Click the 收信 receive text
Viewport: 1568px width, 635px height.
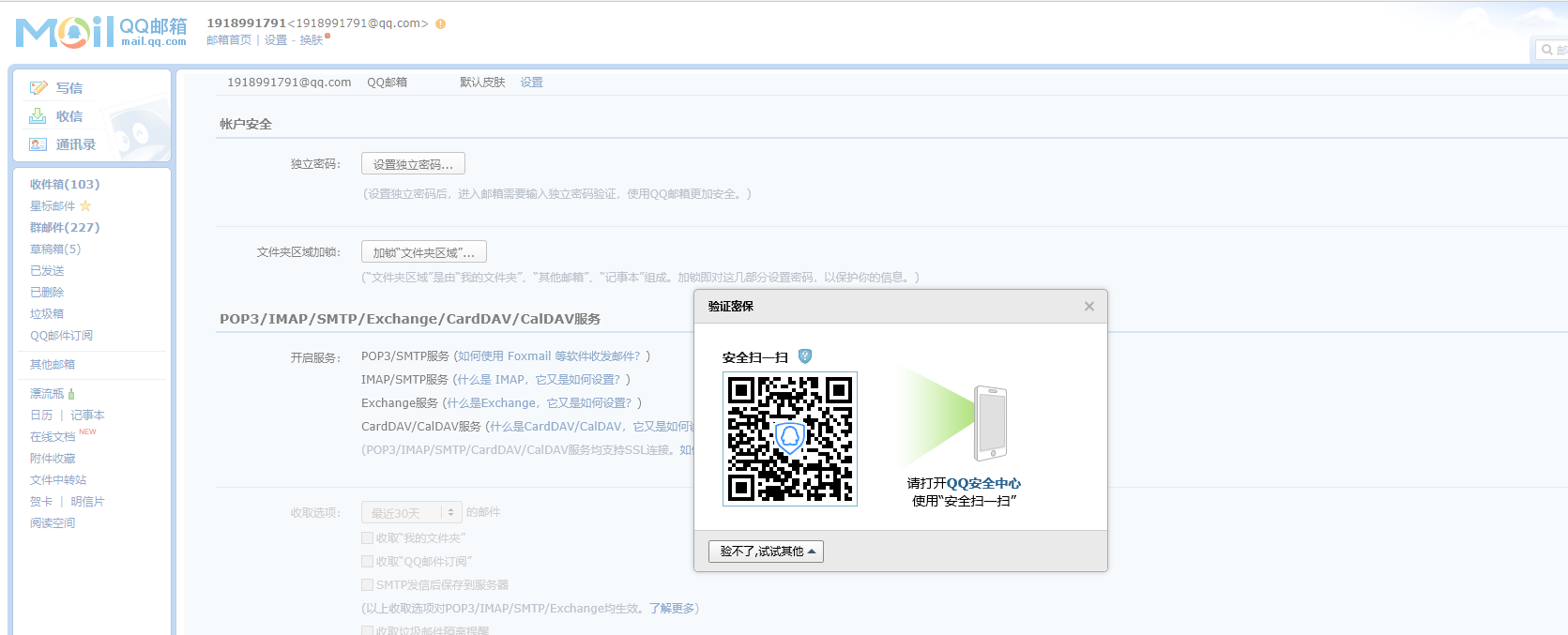point(69,116)
